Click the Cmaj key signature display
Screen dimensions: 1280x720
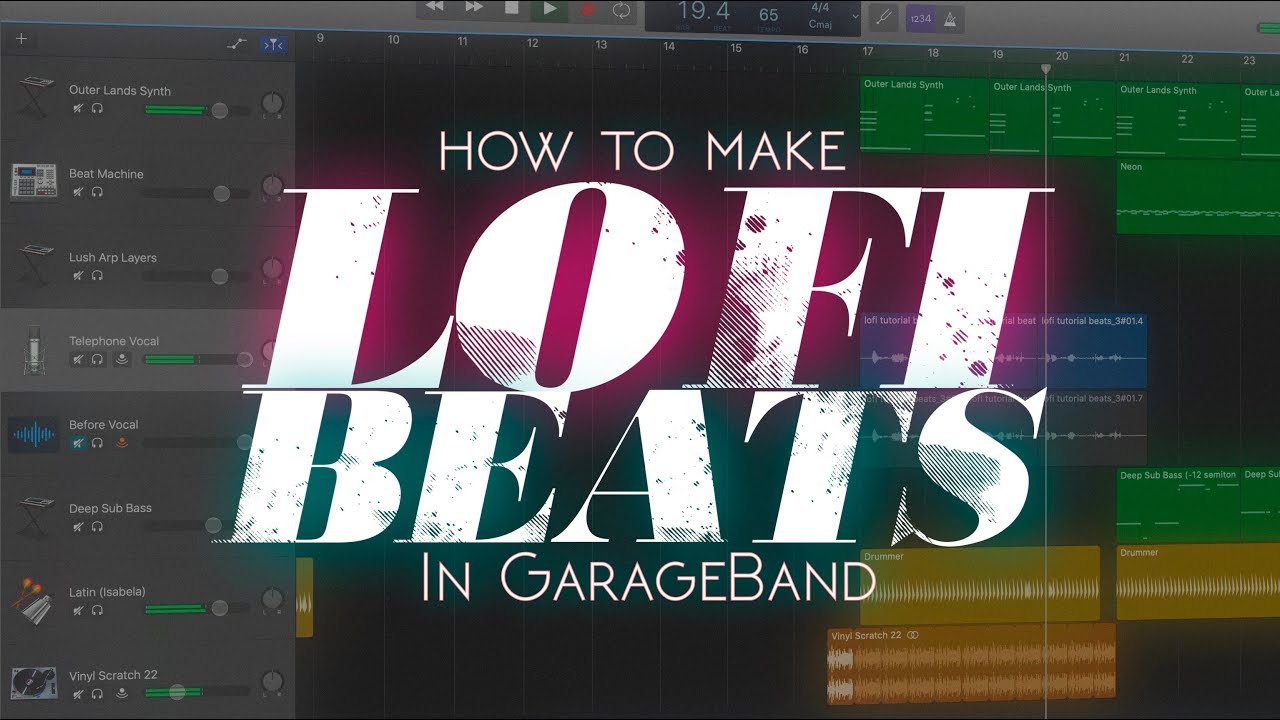coord(820,24)
